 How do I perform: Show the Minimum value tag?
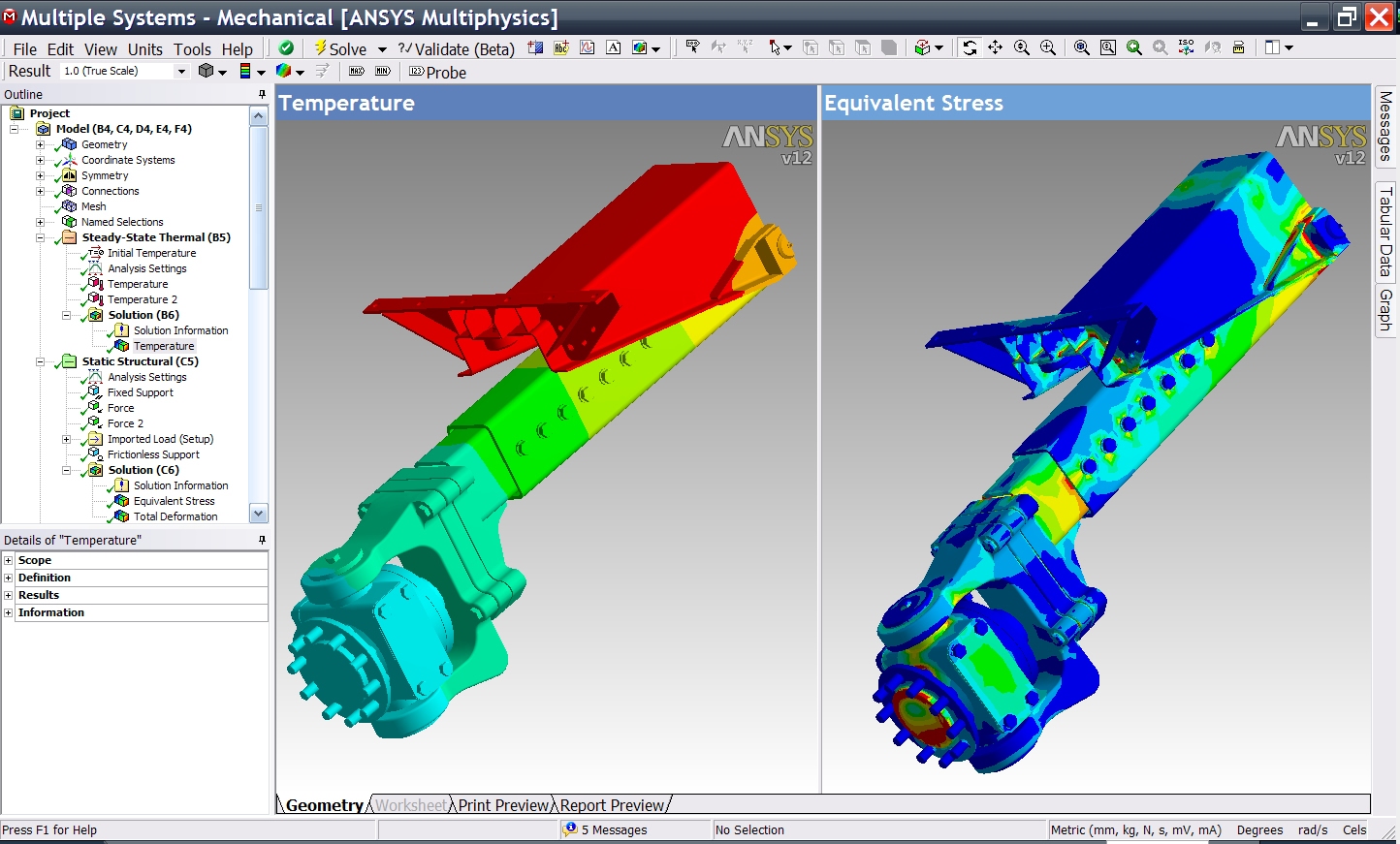pos(383,72)
